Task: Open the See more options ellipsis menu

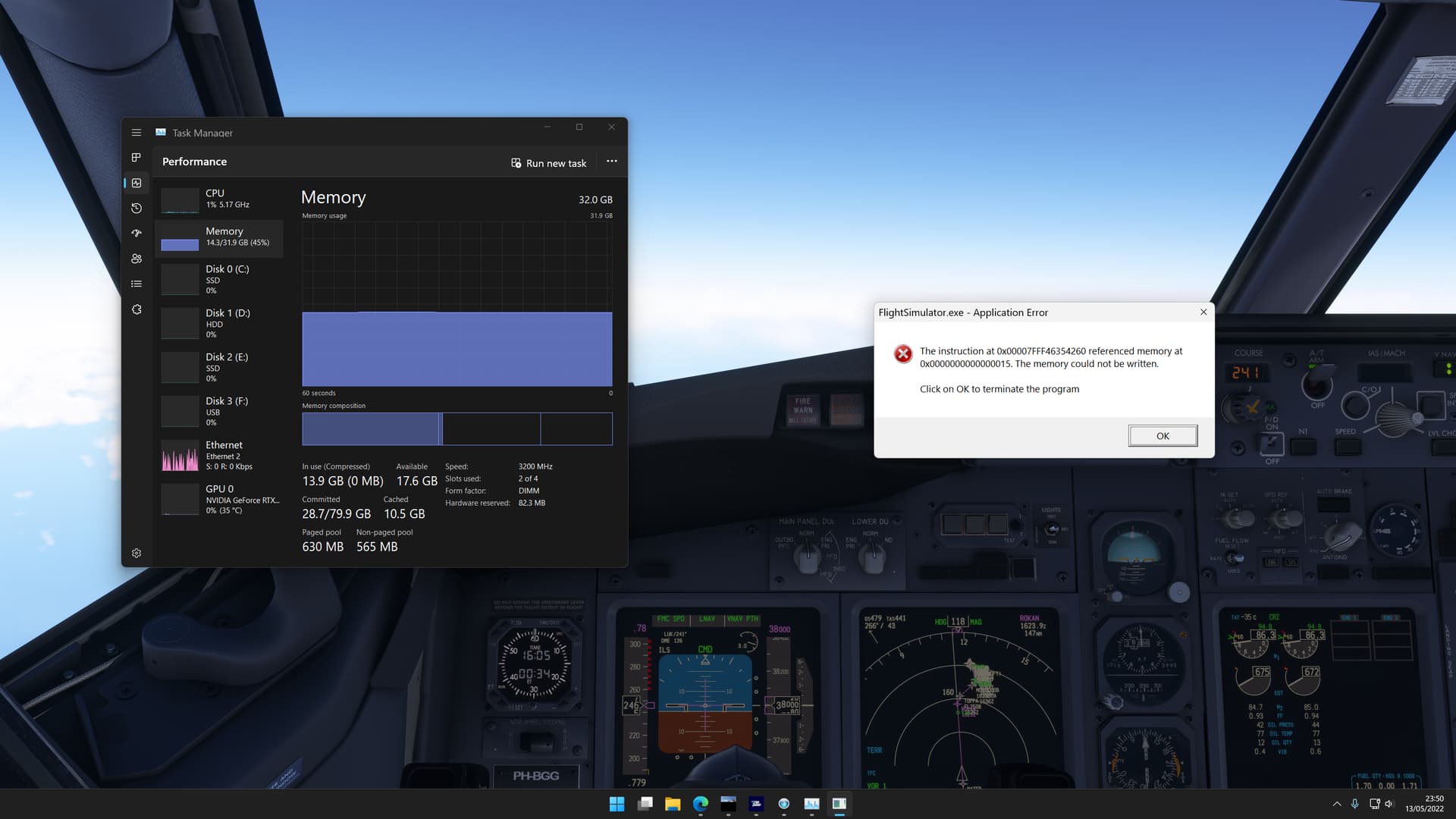Action: (611, 162)
